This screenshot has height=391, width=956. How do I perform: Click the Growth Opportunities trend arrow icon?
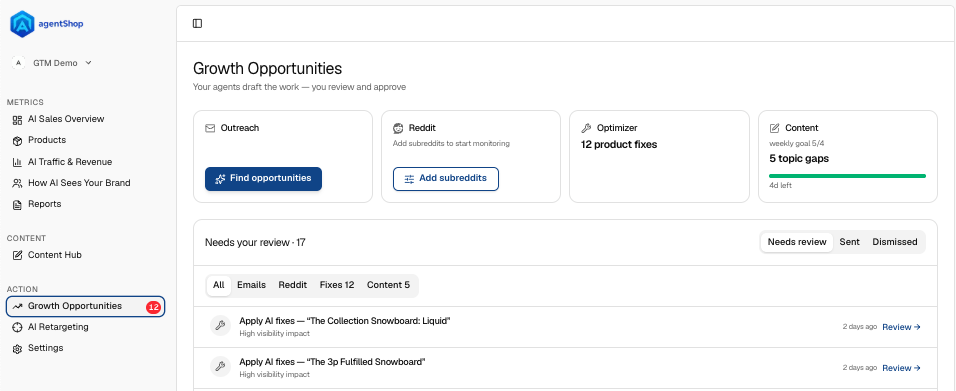[x=17, y=306]
